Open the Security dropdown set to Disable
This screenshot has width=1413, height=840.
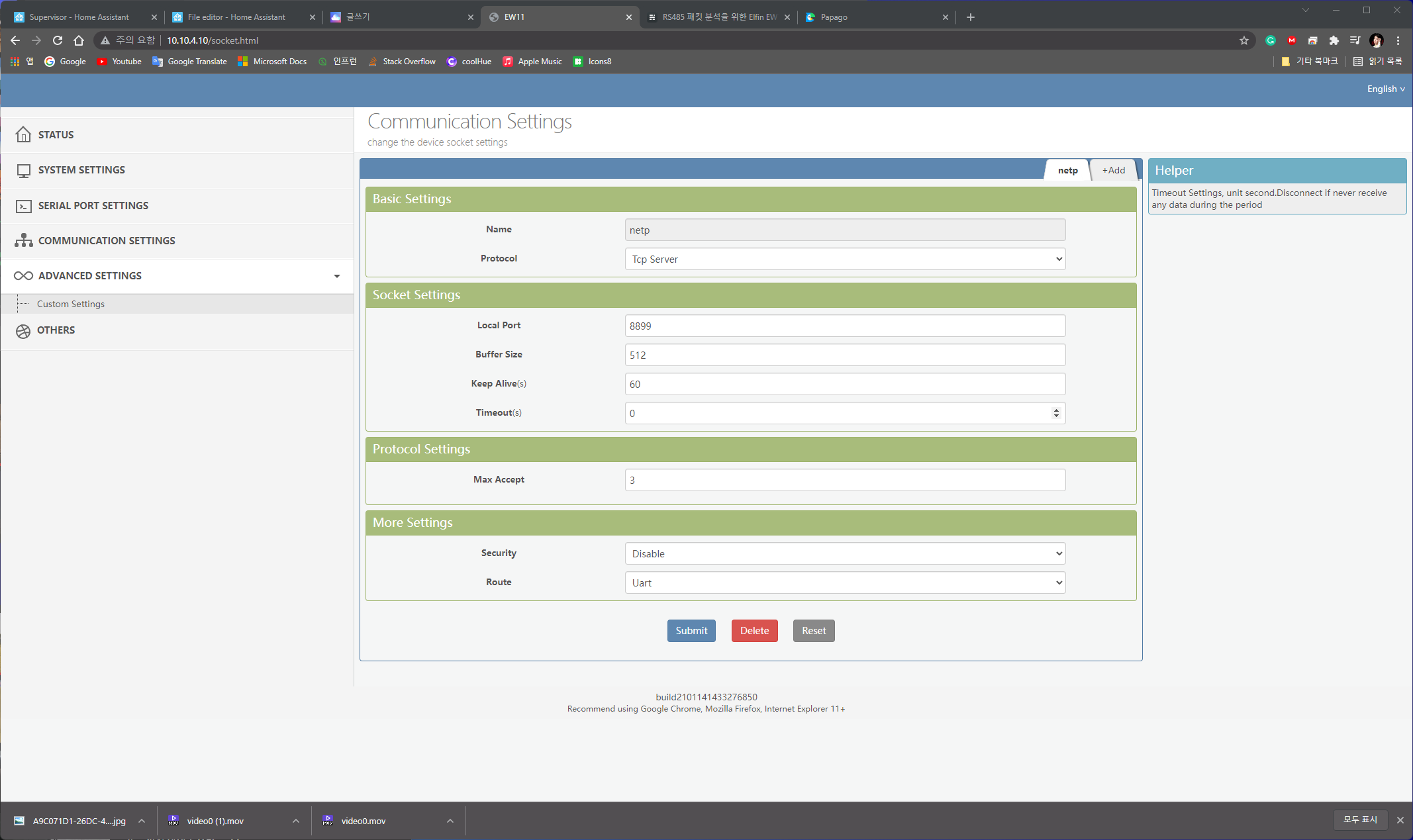point(845,554)
